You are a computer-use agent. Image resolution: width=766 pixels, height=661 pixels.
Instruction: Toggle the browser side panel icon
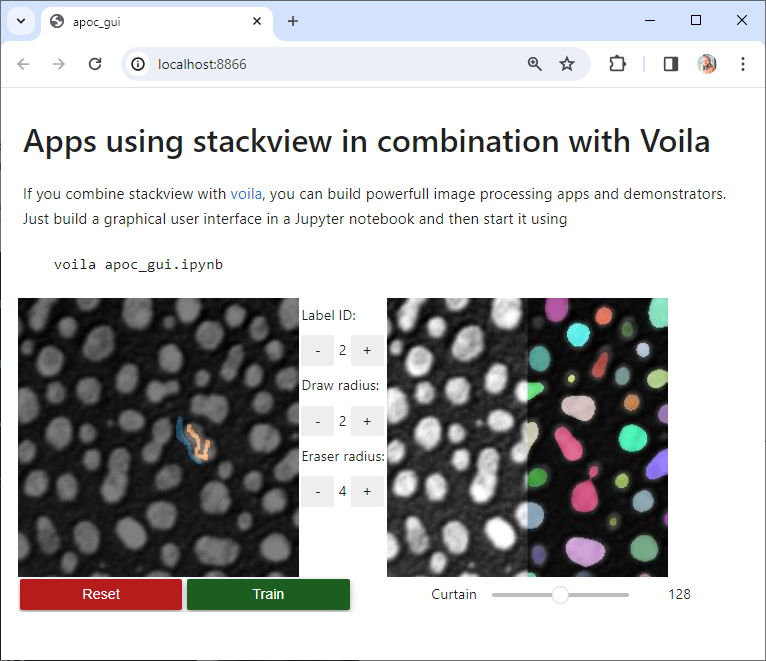[x=670, y=64]
